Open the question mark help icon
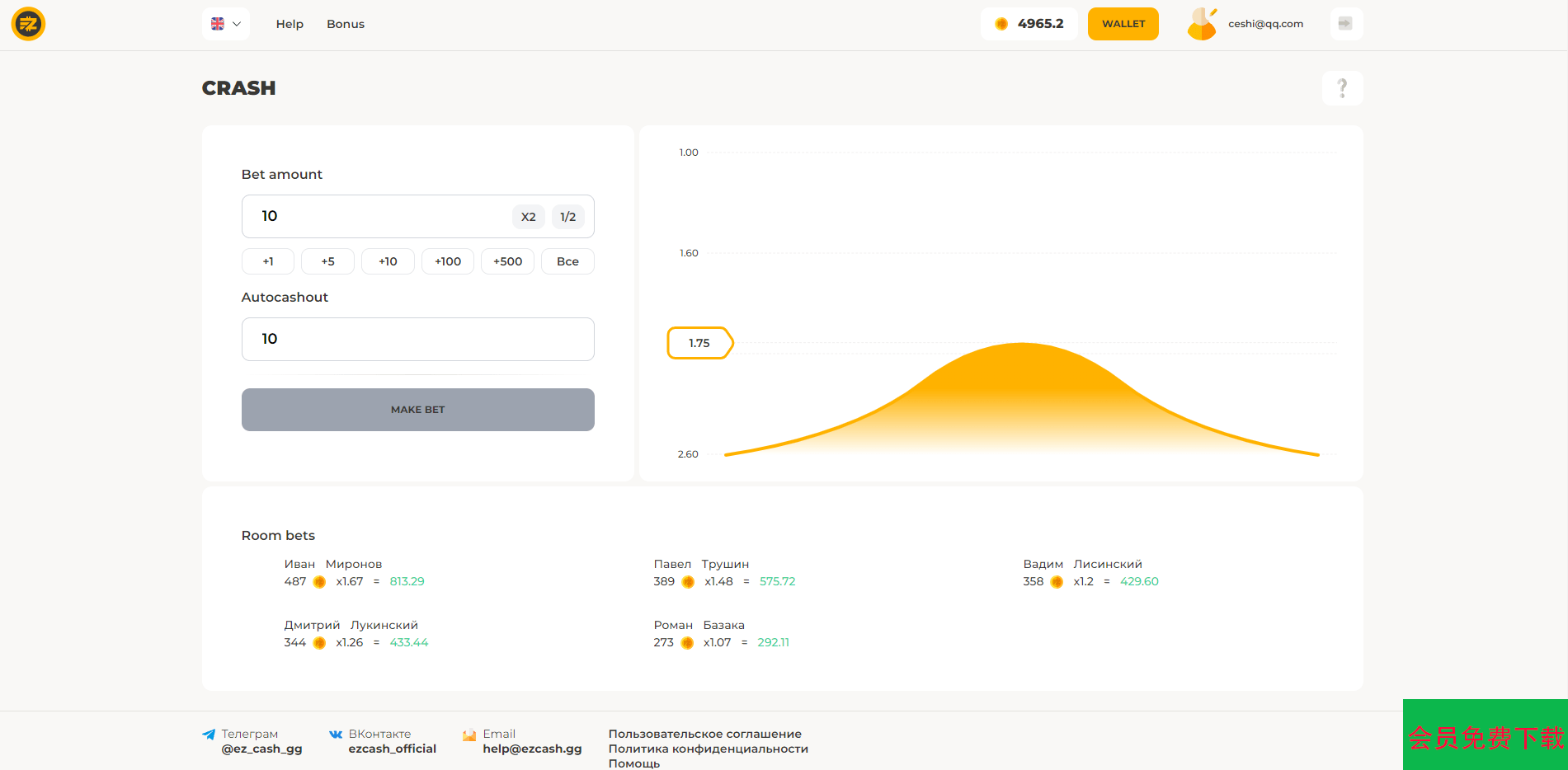Viewport: 1568px width, 770px height. pos(1342,88)
